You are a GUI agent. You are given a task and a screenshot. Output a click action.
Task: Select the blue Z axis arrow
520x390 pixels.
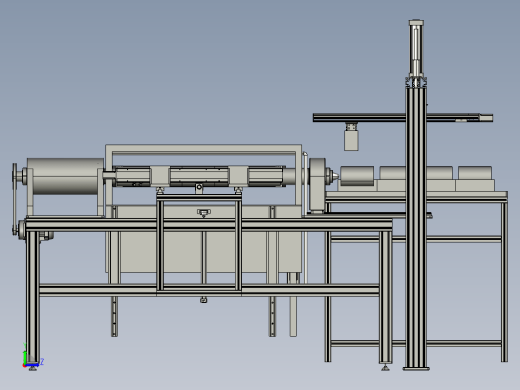[33, 365]
